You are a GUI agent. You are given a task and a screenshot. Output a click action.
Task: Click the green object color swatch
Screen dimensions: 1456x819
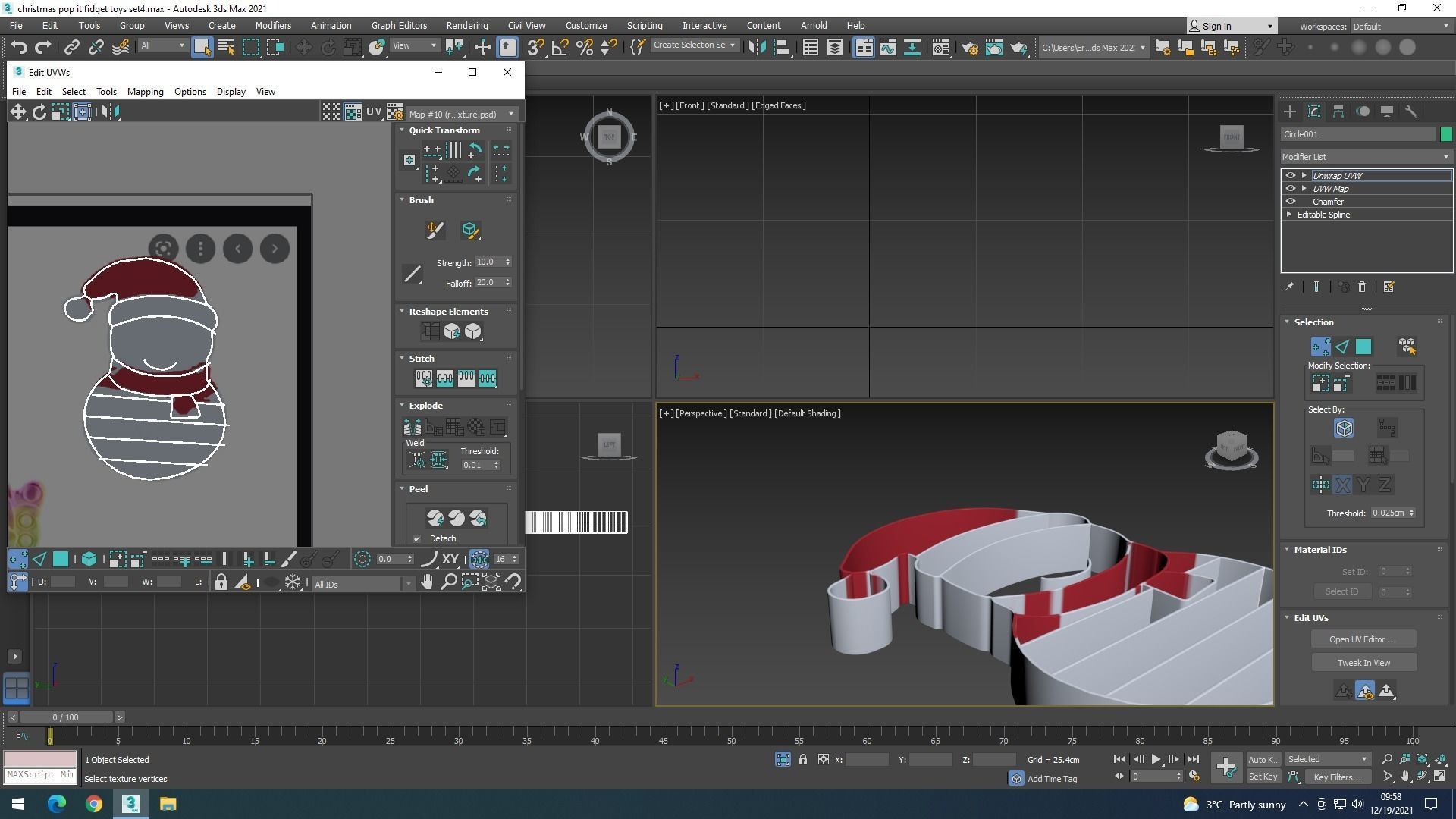coord(1445,134)
